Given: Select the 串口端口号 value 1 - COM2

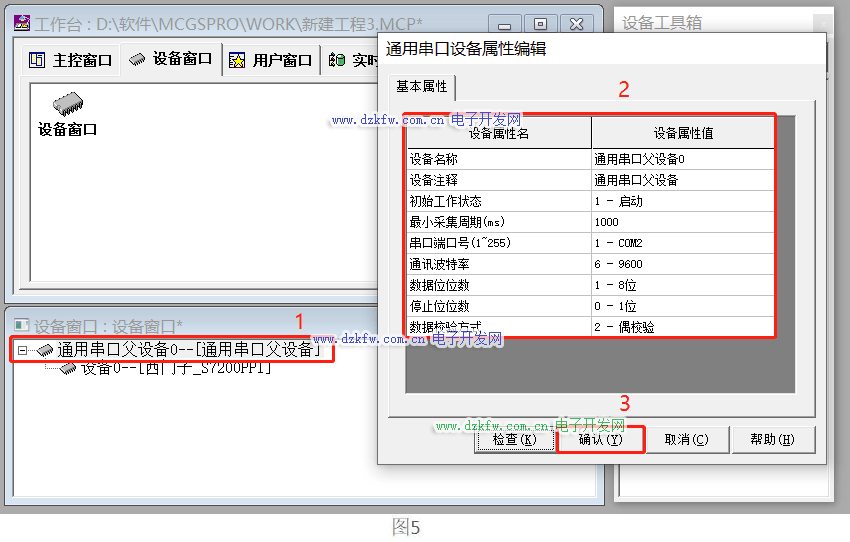Looking at the screenshot, I should click(x=682, y=243).
